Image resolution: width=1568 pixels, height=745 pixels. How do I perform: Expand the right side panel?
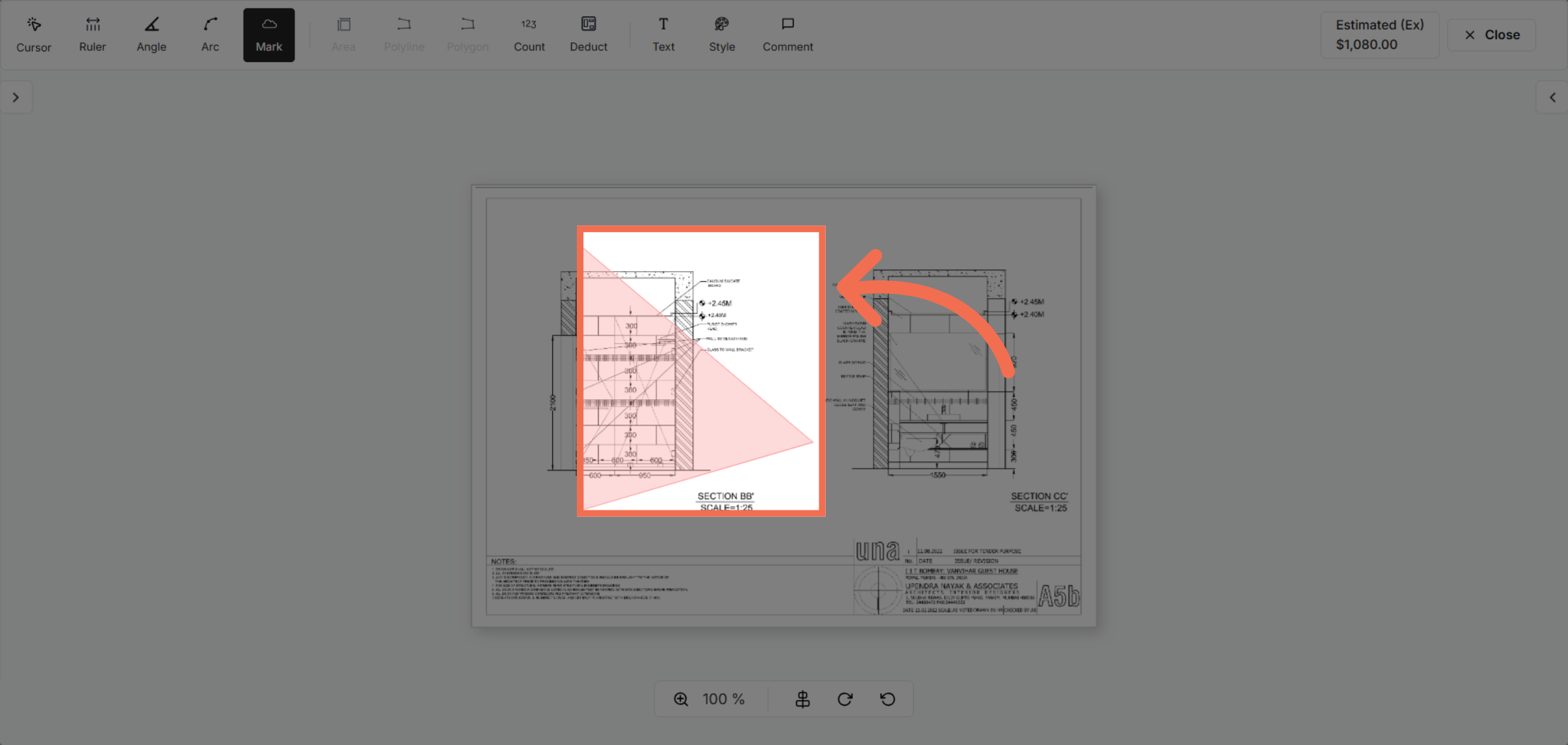tap(1552, 97)
